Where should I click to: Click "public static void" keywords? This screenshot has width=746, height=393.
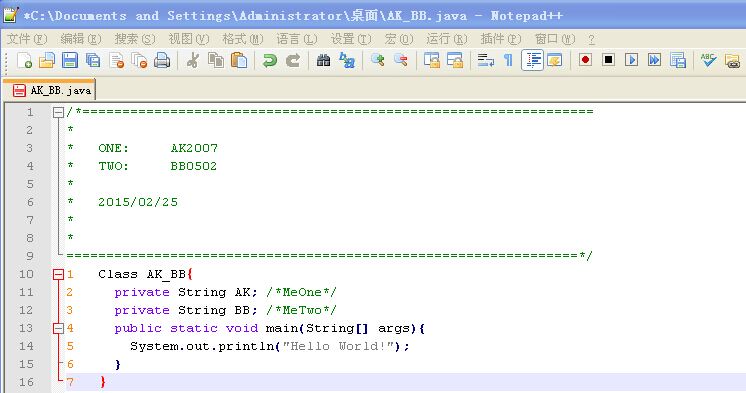click(x=186, y=328)
